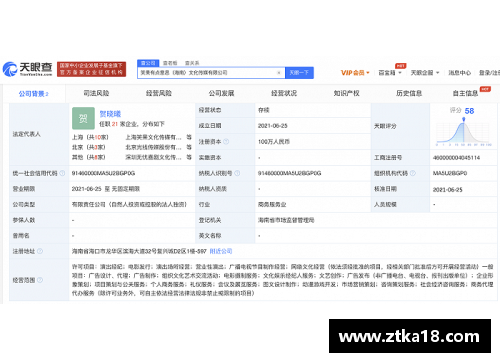Switch to the 公司发展 tab
Screen dimensions: 500x362
pos(221,93)
